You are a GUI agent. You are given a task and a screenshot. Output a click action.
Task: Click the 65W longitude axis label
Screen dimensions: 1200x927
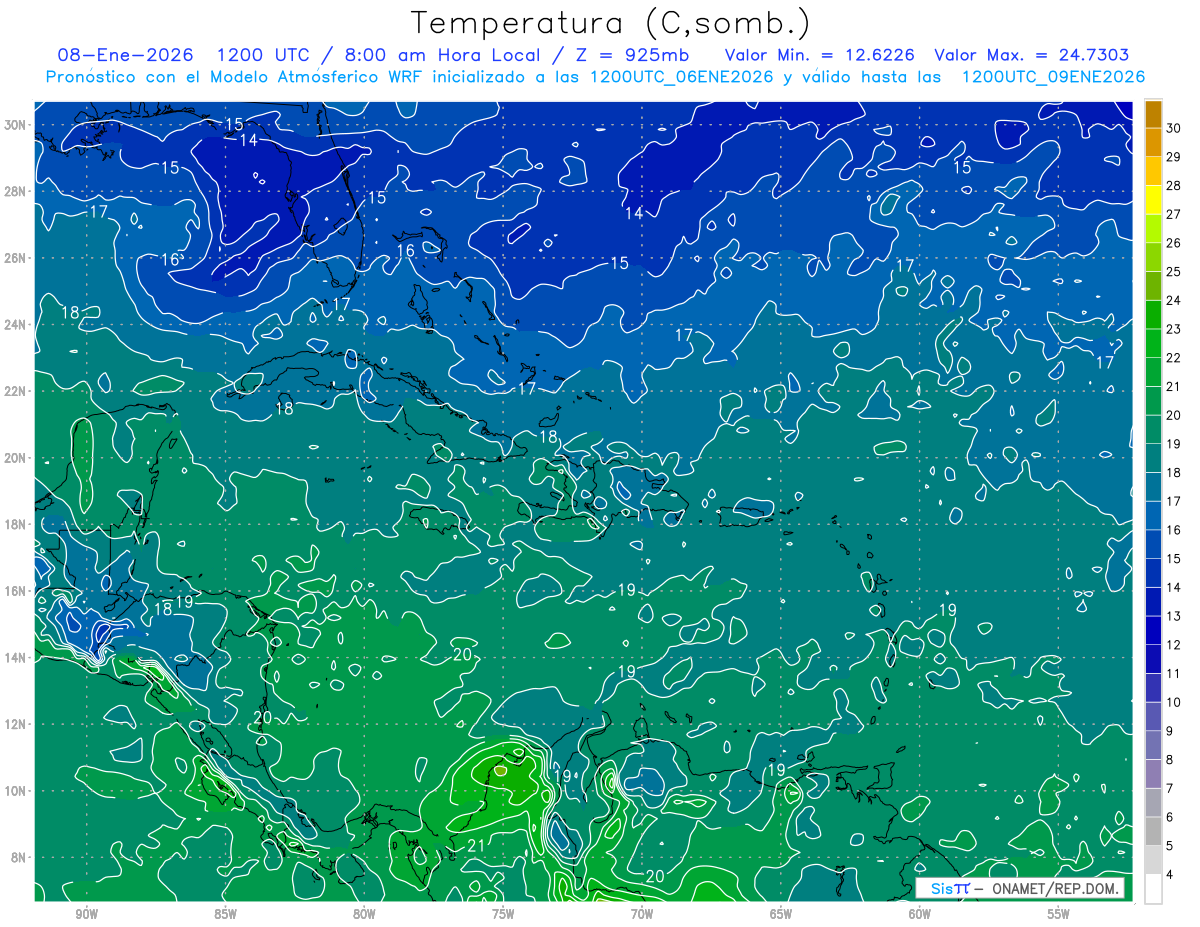(x=781, y=914)
